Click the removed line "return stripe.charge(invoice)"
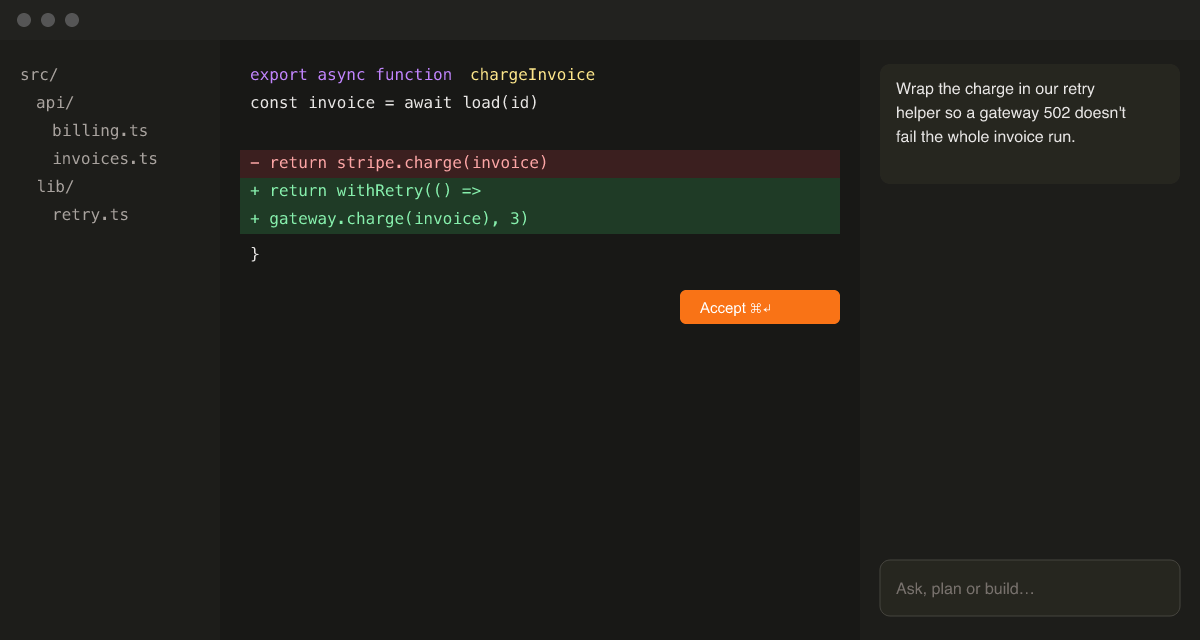Viewport: 1200px width, 640px height. pyautogui.click(x=540, y=163)
